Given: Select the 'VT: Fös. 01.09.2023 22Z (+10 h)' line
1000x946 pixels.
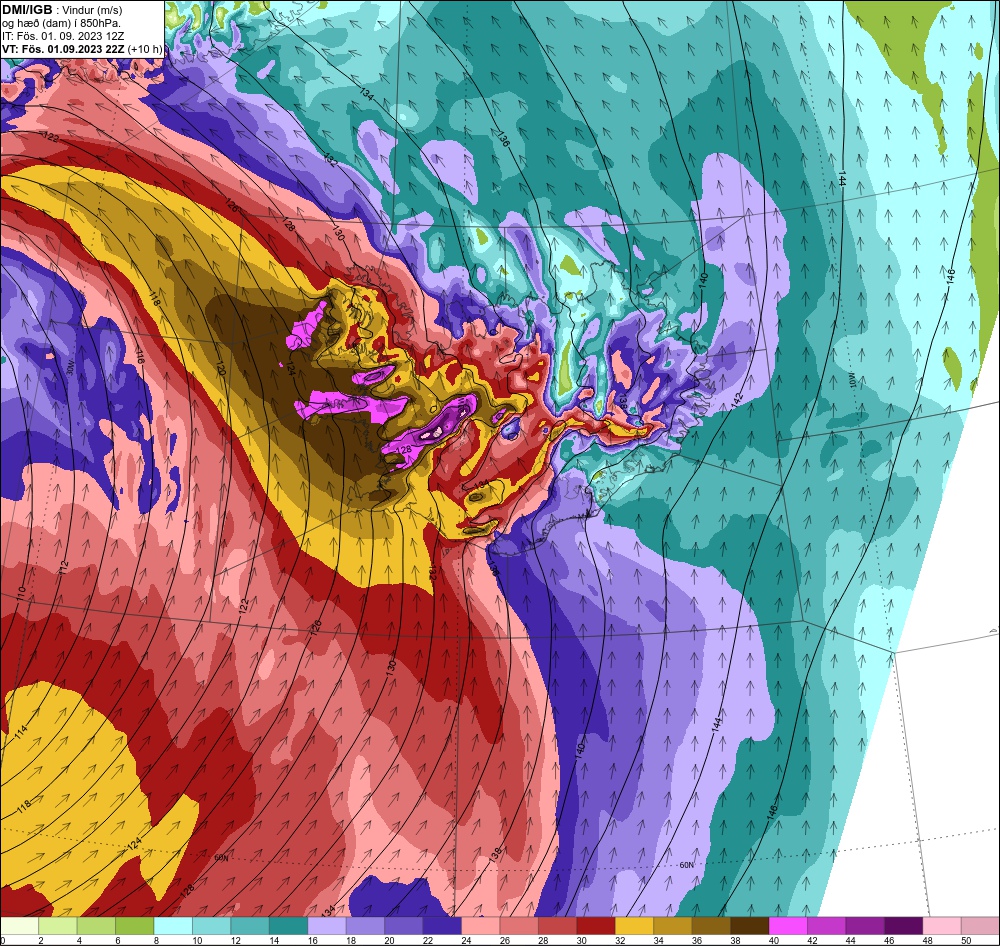Looking at the screenshot, I should (82, 49).
